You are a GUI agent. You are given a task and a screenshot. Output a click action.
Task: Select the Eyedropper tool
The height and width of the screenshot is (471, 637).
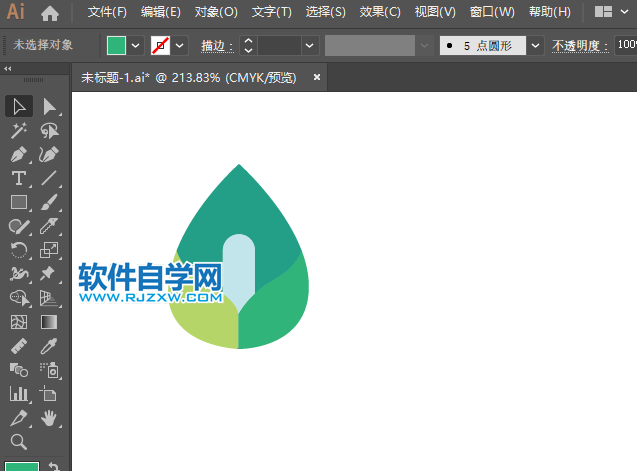point(50,346)
